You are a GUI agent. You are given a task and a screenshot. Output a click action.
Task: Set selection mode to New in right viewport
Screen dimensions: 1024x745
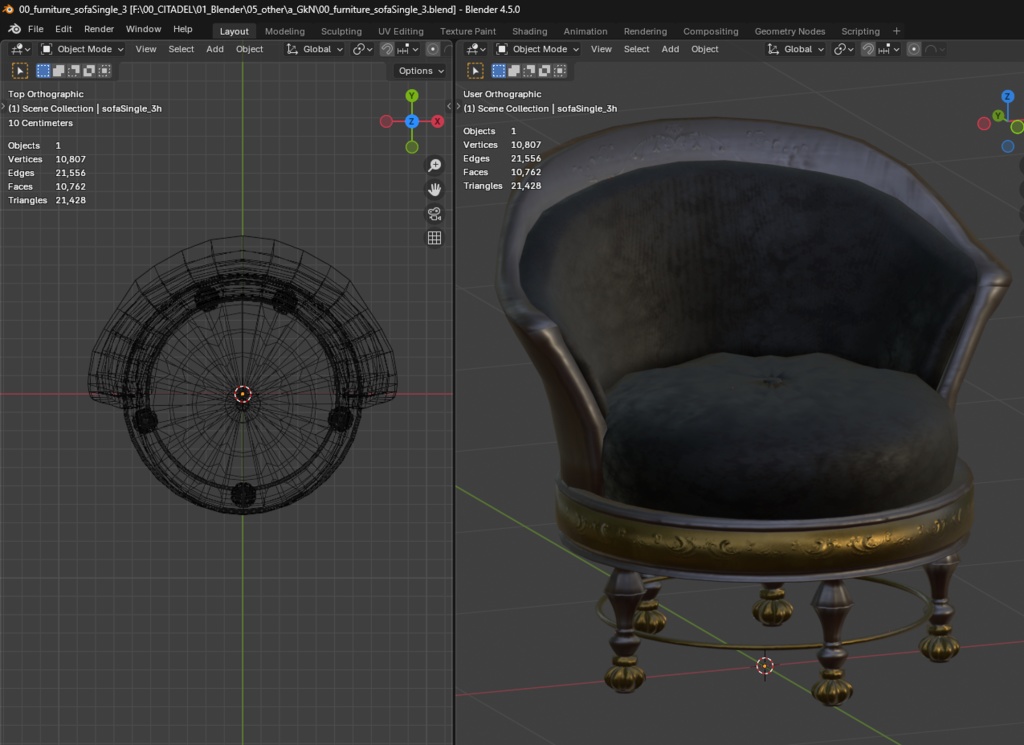(499, 71)
